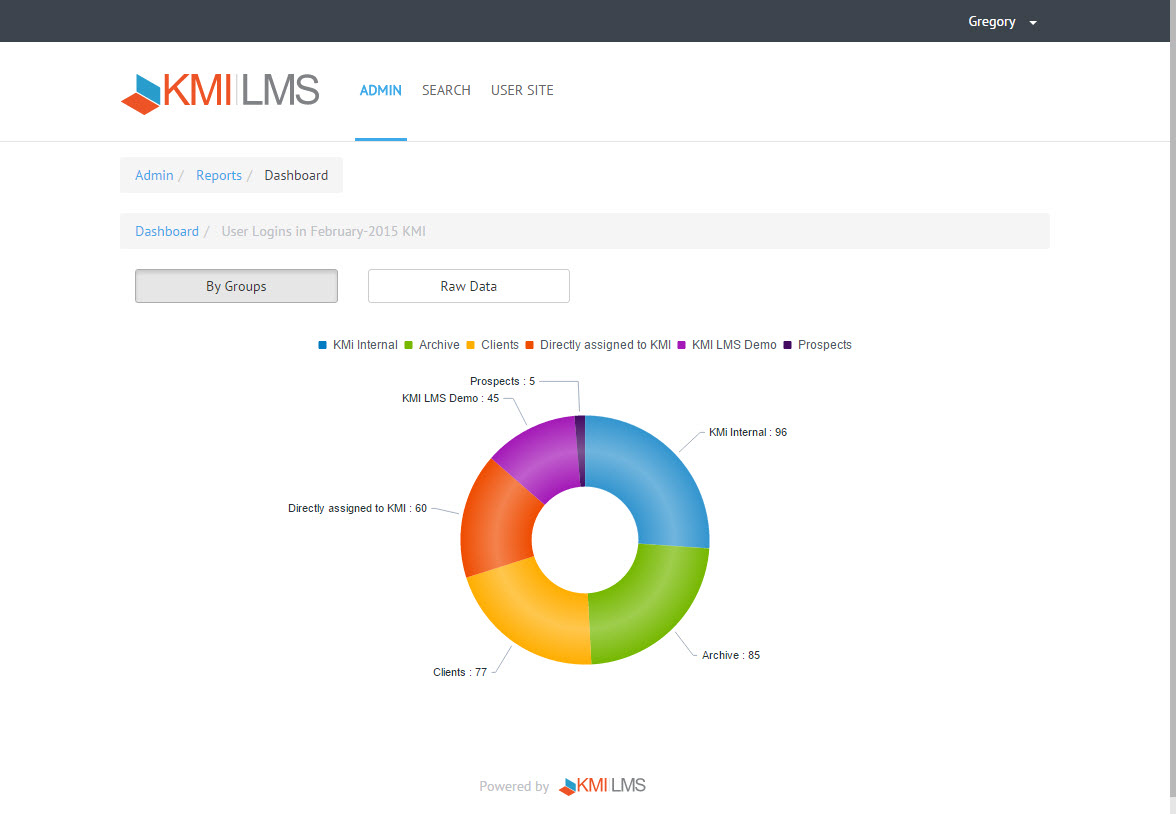The width and height of the screenshot is (1176, 814).
Task: Switch to the USER SITE tab
Action: (x=522, y=90)
